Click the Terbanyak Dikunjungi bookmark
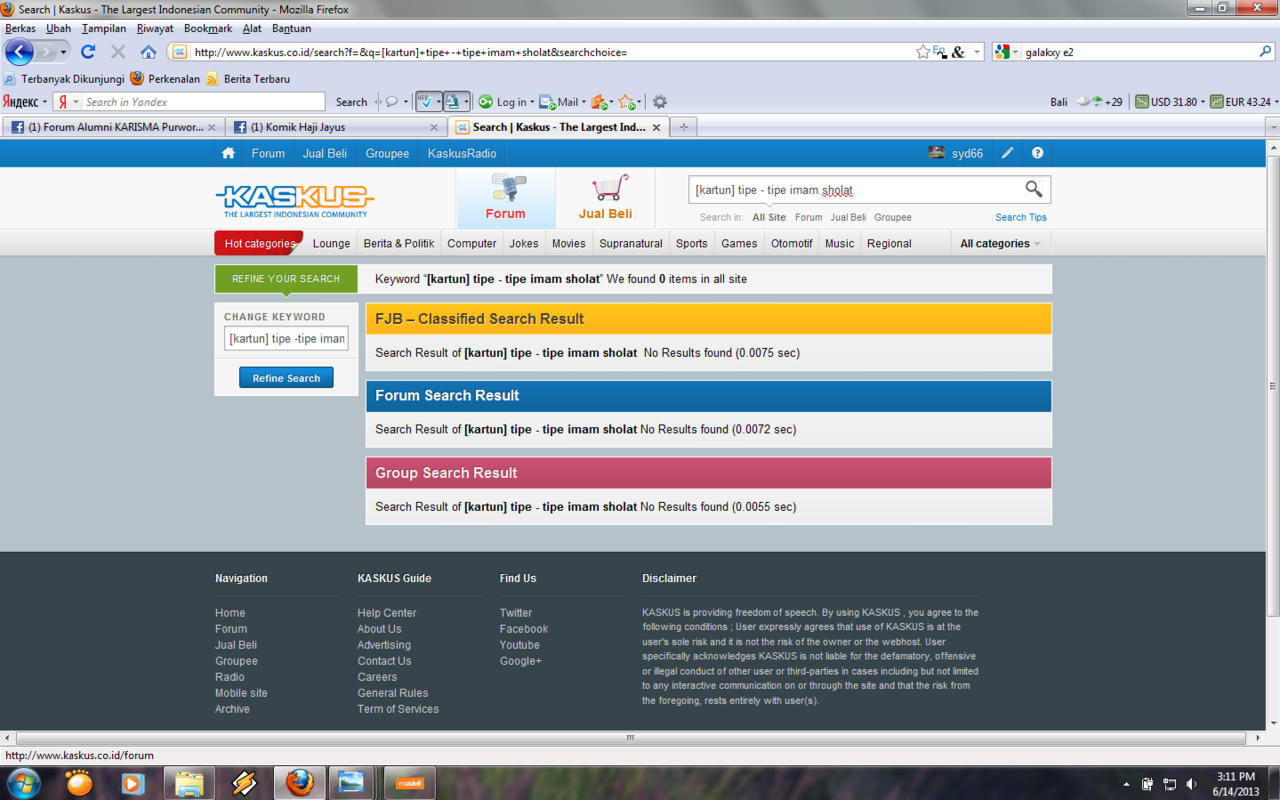 point(64,79)
